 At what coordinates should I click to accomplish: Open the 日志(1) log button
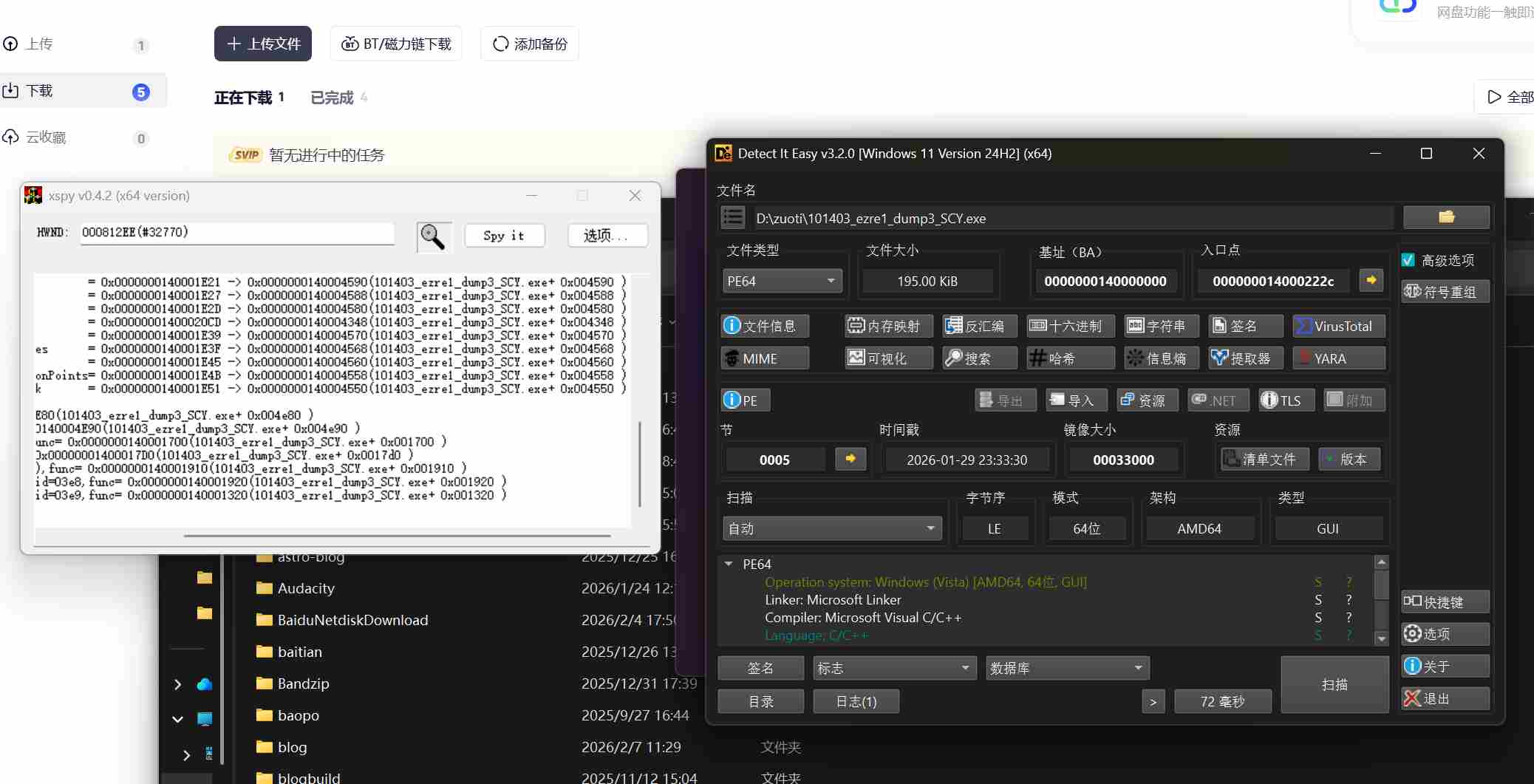click(x=856, y=701)
